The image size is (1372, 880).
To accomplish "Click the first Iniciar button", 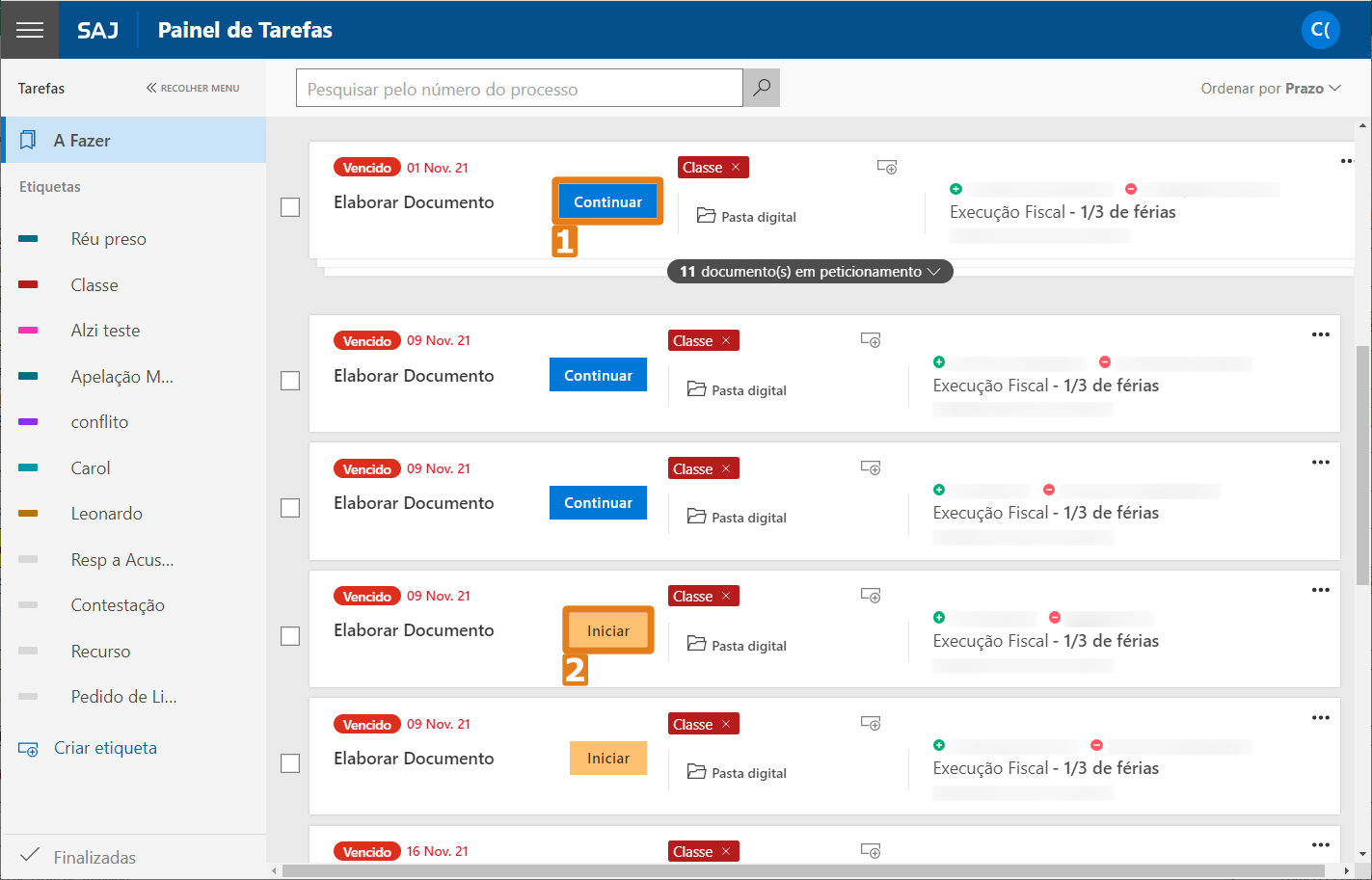I will tap(608, 631).
